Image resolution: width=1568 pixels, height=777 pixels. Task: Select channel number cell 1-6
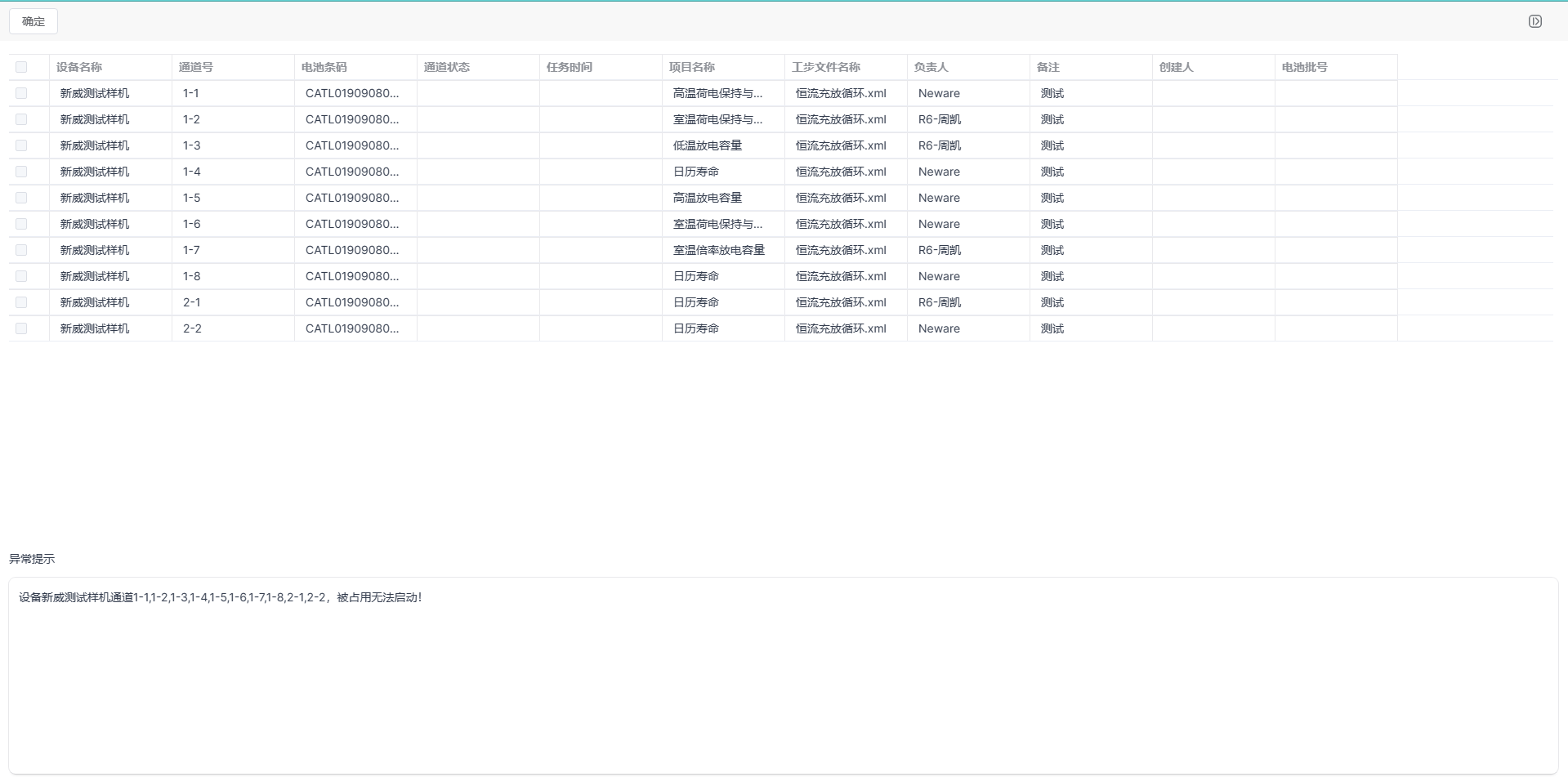pos(234,224)
